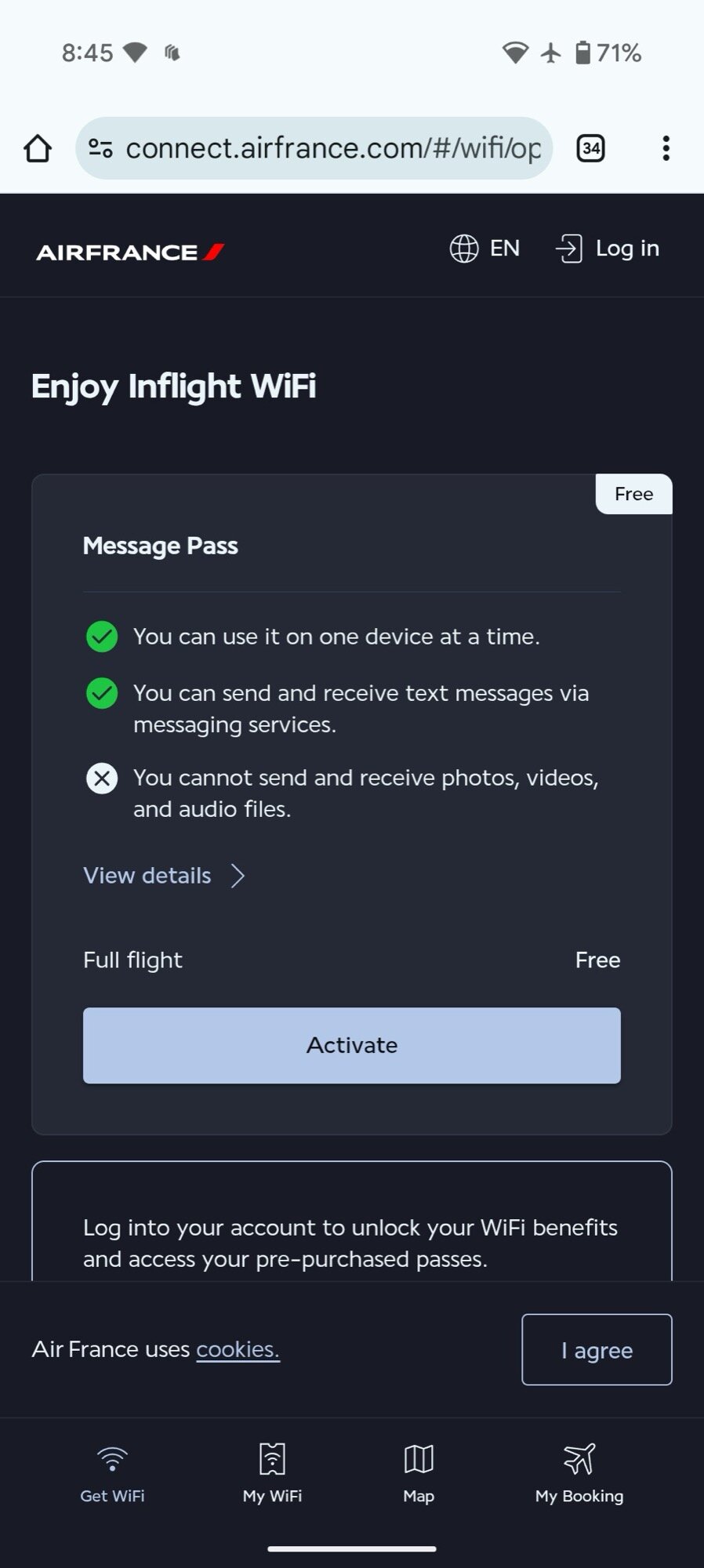Viewport: 704px width, 1568px height.
Task: Click the Log in text link
Action: pos(627,249)
